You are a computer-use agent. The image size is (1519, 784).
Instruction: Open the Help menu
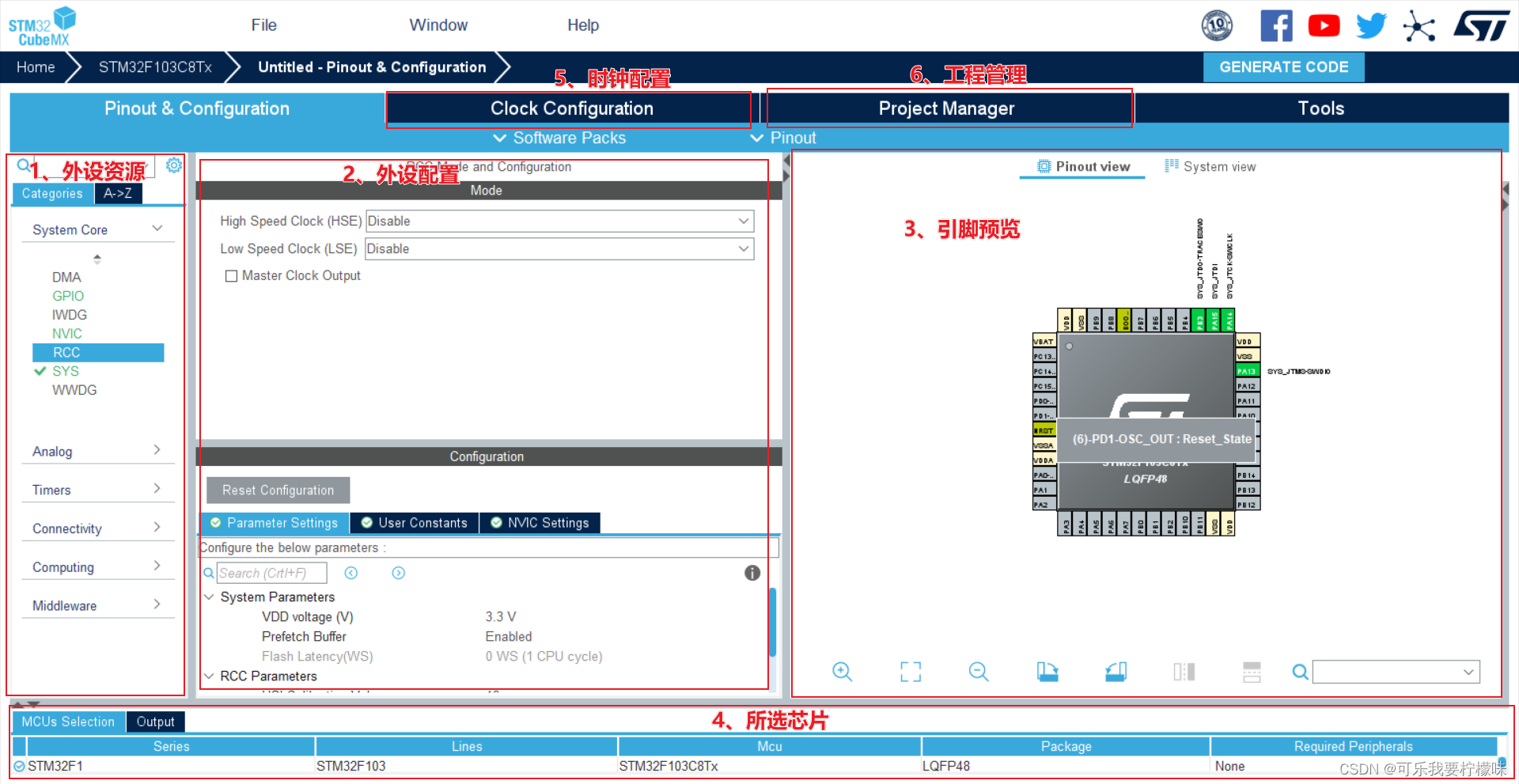[583, 25]
